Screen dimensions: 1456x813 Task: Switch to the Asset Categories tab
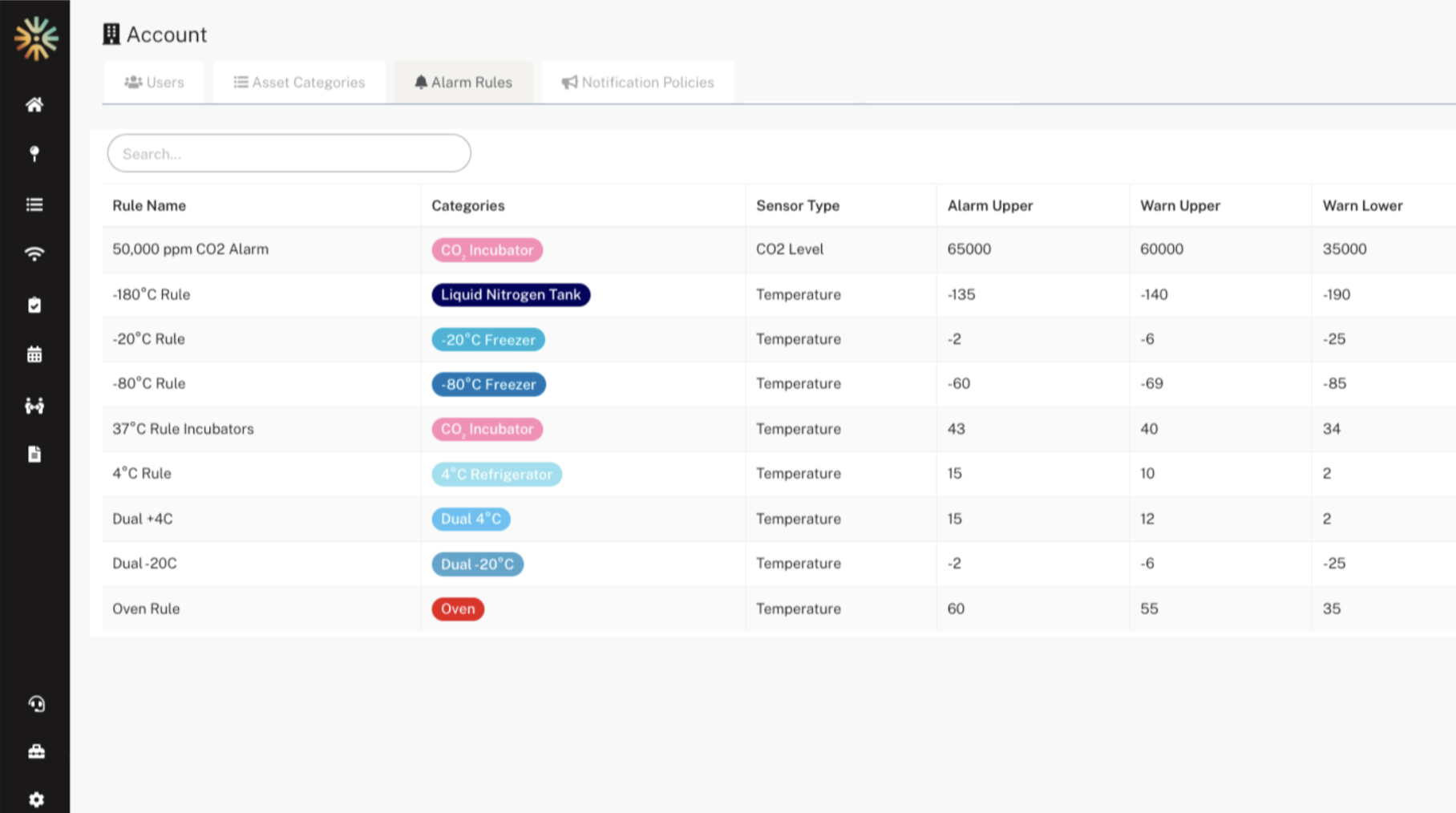tap(299, 82)
